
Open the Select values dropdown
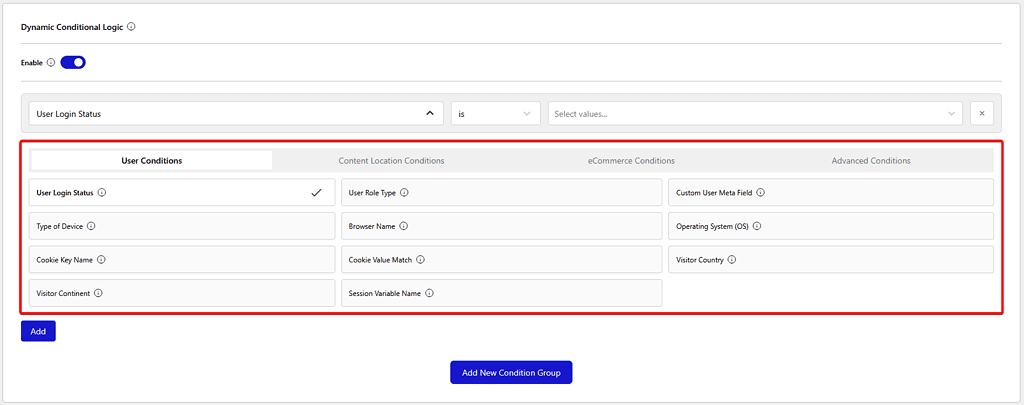click(x=755, y=114)
